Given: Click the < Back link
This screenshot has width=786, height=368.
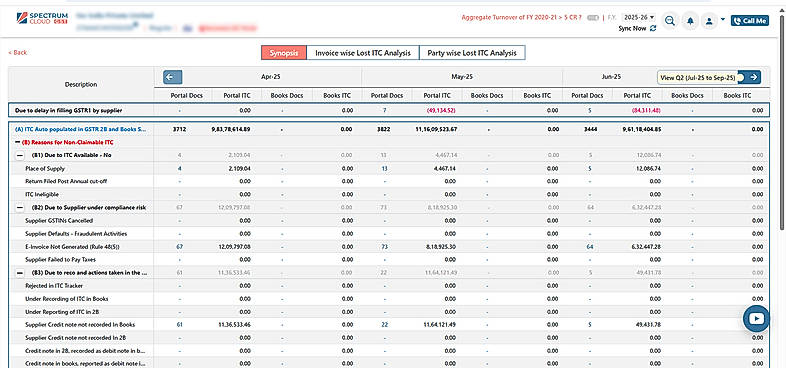Looking at the screenshot, I should (x=18, y=53).
